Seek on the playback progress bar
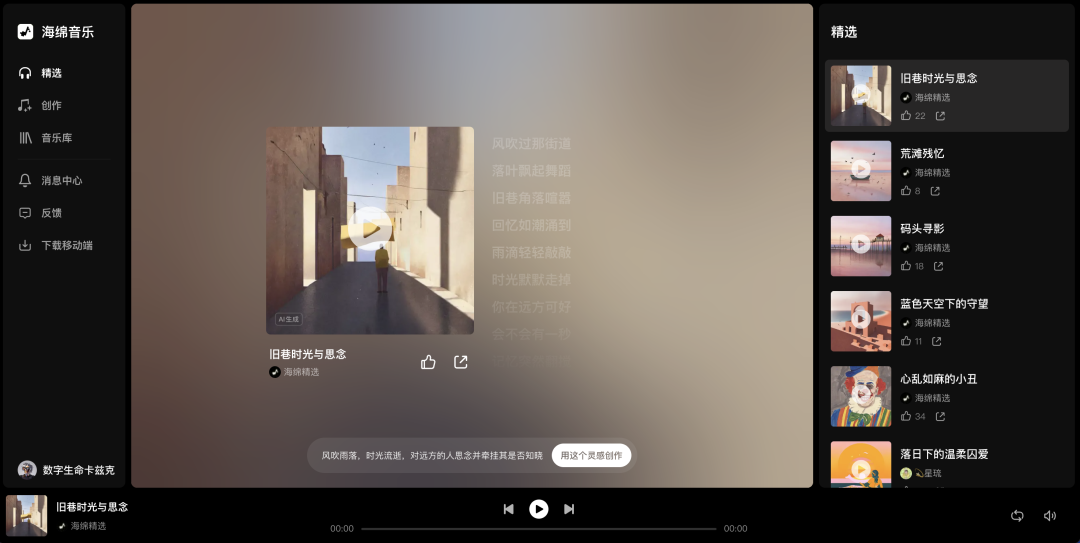 click(539, 529)
